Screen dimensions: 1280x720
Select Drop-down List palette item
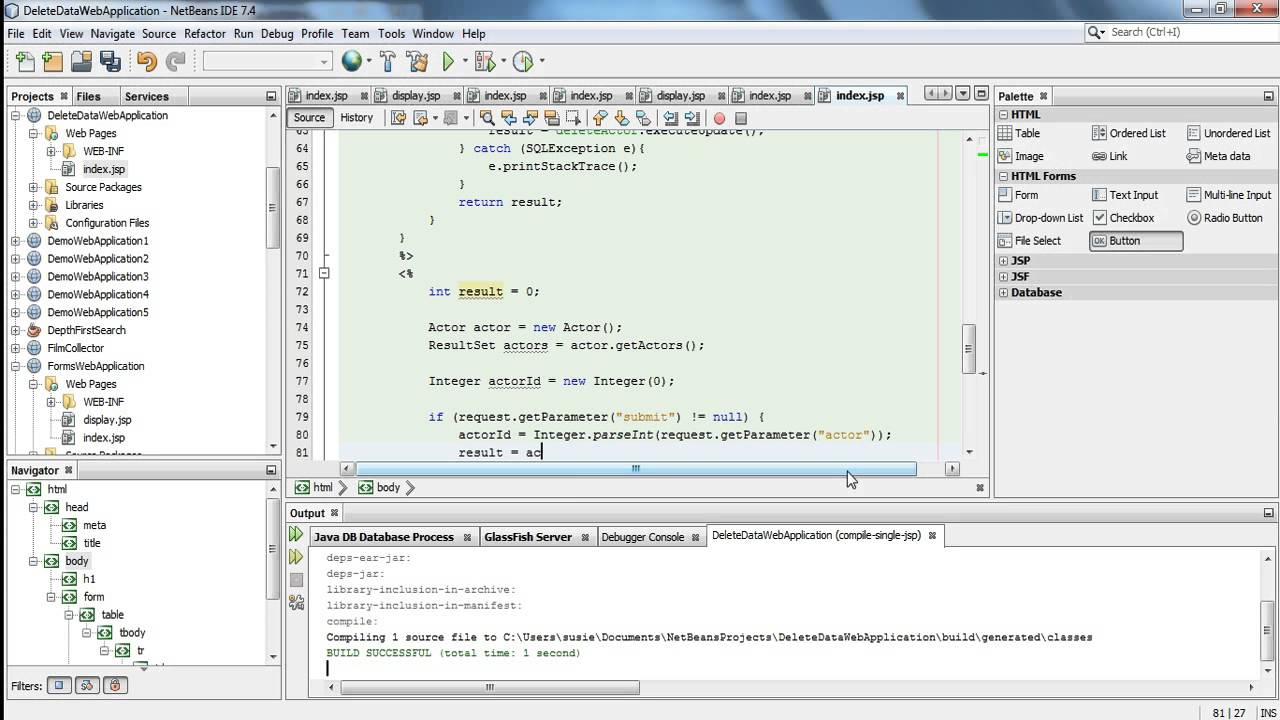pos(1041,218)
